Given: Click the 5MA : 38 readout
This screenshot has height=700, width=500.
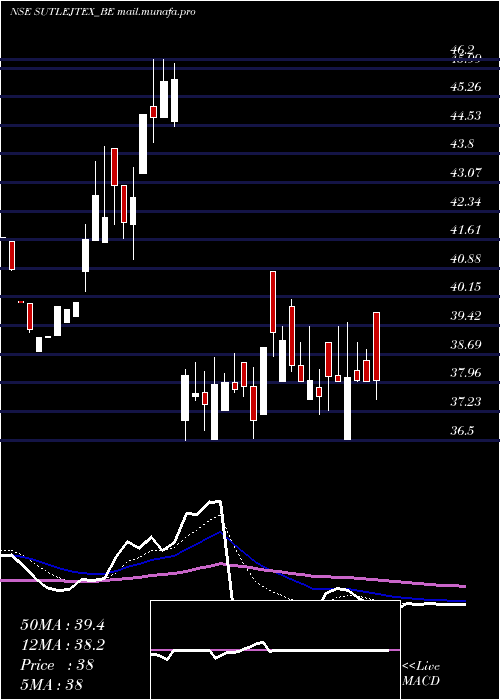Looking at the screenshot, I should 52,684.
